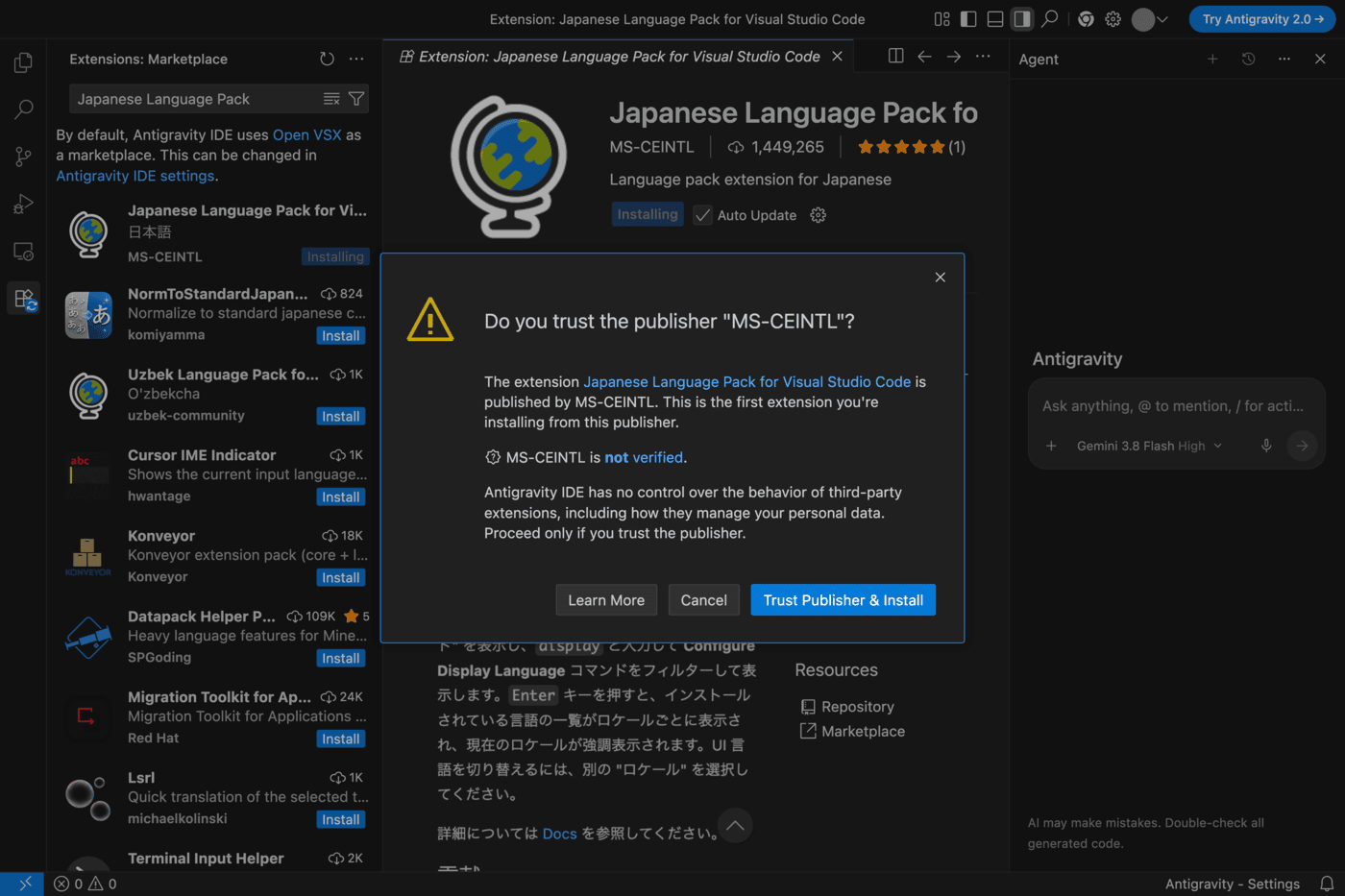The width and height of the screenshot is (1345, 896).
Task: Open the Source Control view
Action: click(x=23, y=157)
